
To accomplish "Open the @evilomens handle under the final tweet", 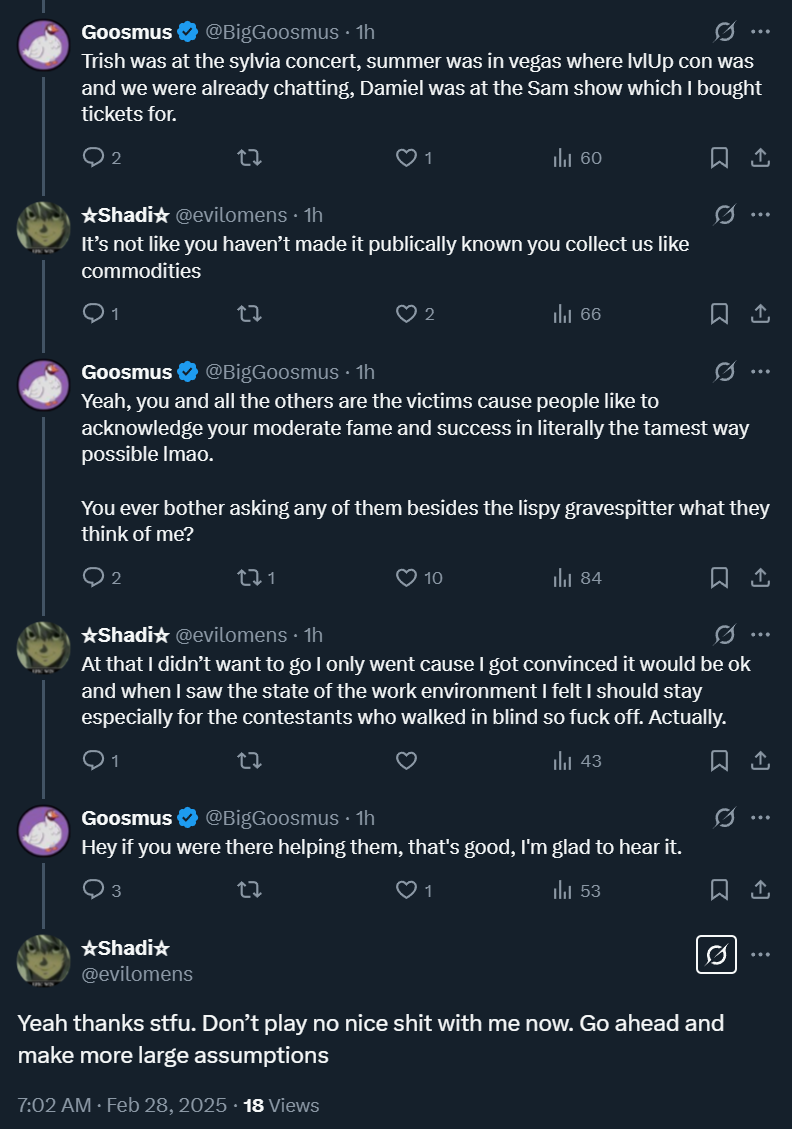I will 137,973.
